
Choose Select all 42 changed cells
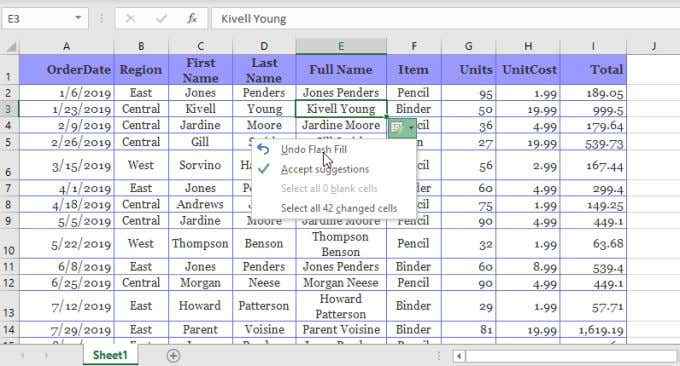tap(339, 208)
